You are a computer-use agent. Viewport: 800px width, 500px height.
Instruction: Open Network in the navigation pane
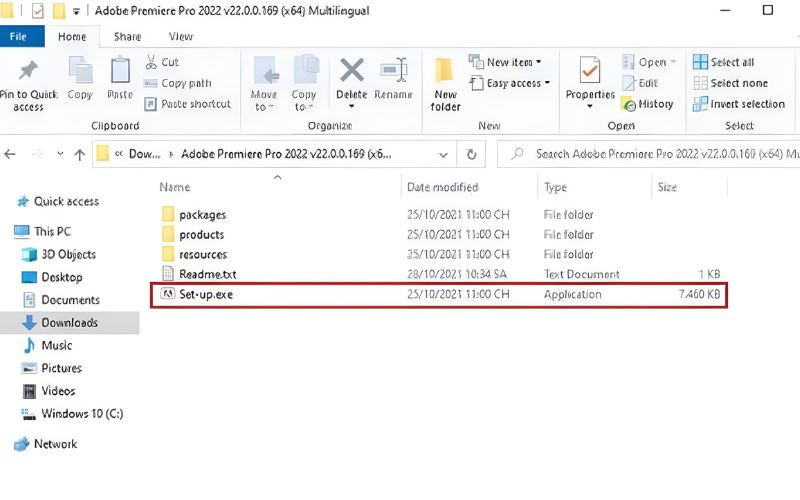tap(46, 444)
